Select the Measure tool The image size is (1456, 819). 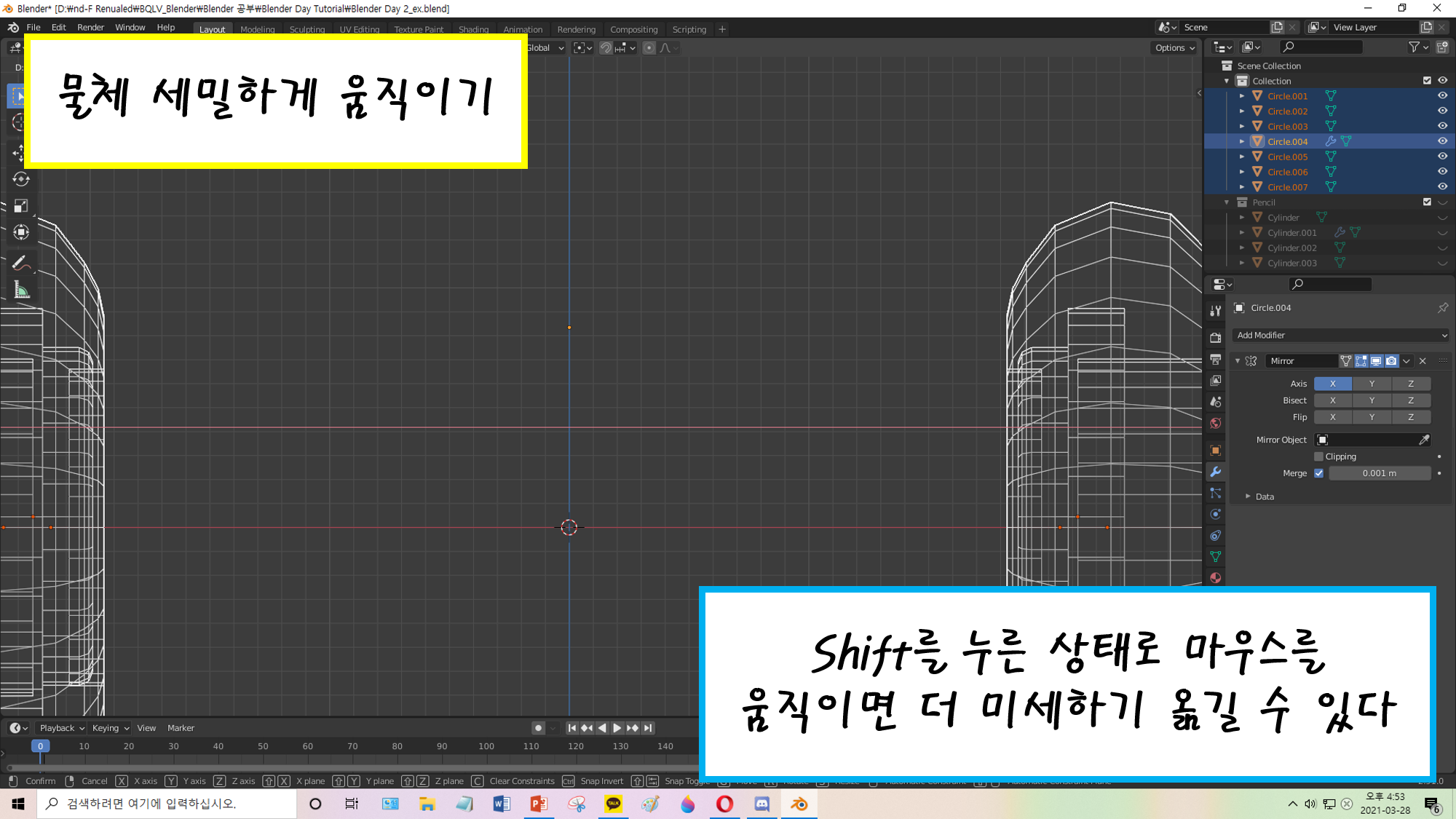(20, 290)
